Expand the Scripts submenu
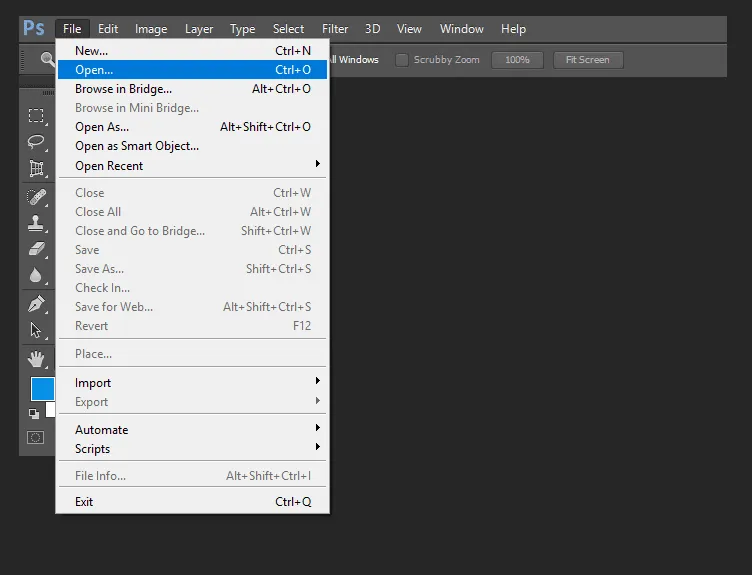Screen dimensions: 752x575 pyautogui.click(x=192, y=449)
